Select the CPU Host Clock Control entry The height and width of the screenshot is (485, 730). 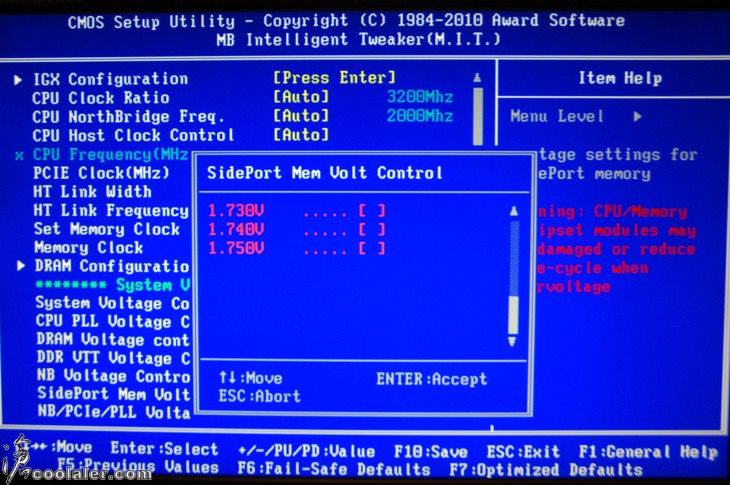[133, 135]
